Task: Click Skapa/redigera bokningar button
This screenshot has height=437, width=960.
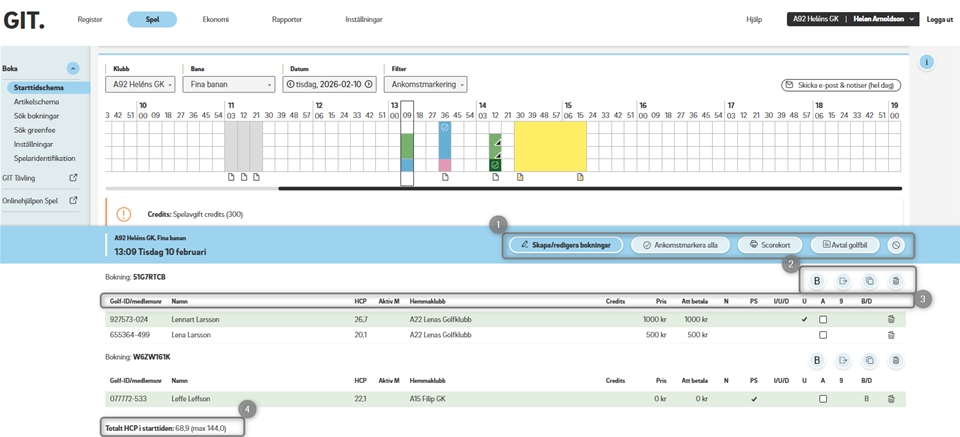Action: pyautogui.click(x=566, y=245)
